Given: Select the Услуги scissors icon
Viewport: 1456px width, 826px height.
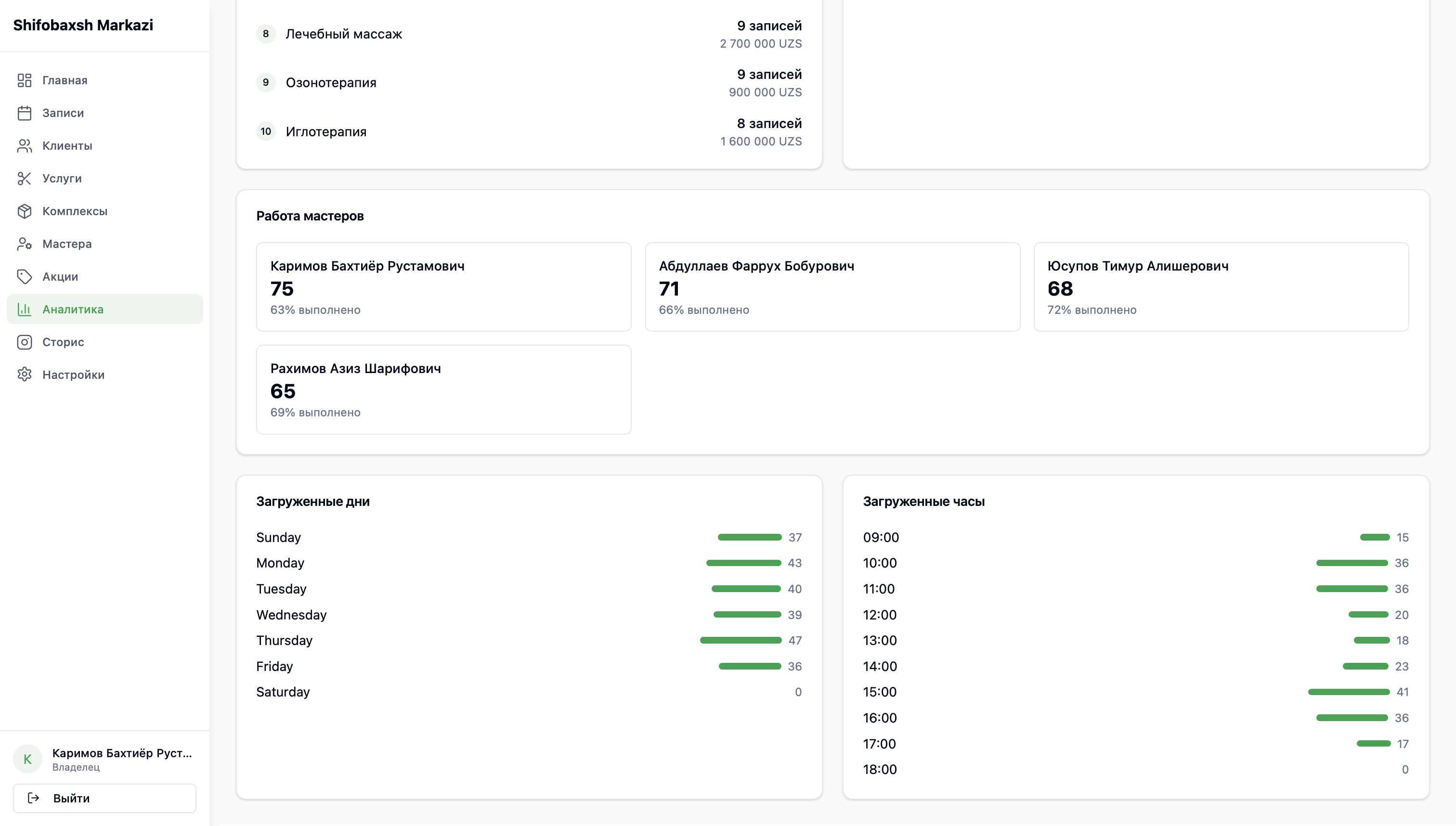Looking at the screenshot, I should pos(25,178).
